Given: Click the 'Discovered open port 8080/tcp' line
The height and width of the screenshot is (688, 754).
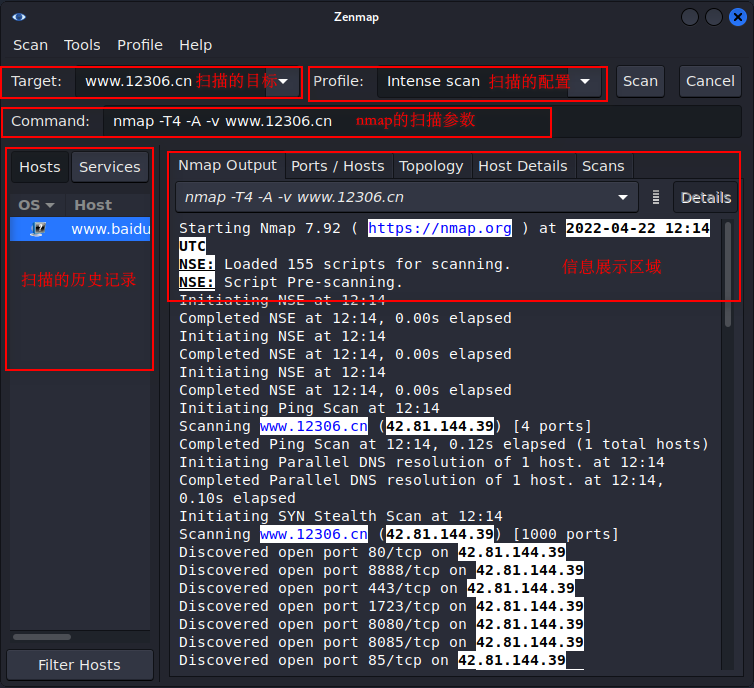Looking at the screenshot, I should pos(381,624).
